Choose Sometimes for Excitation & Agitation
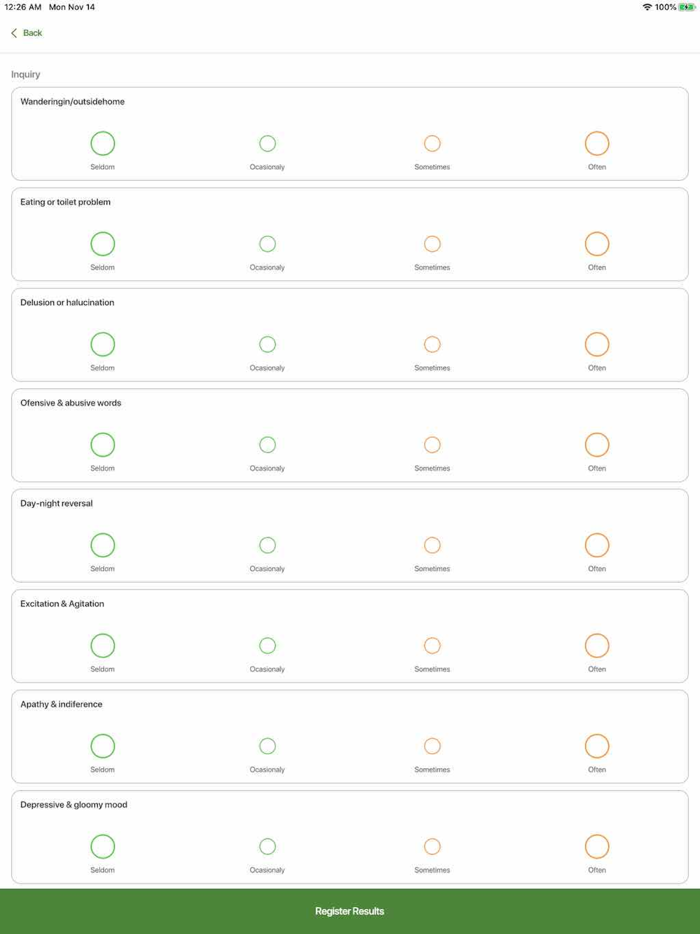This screenshot has width=700, height=934. click(x=432, y=646)
